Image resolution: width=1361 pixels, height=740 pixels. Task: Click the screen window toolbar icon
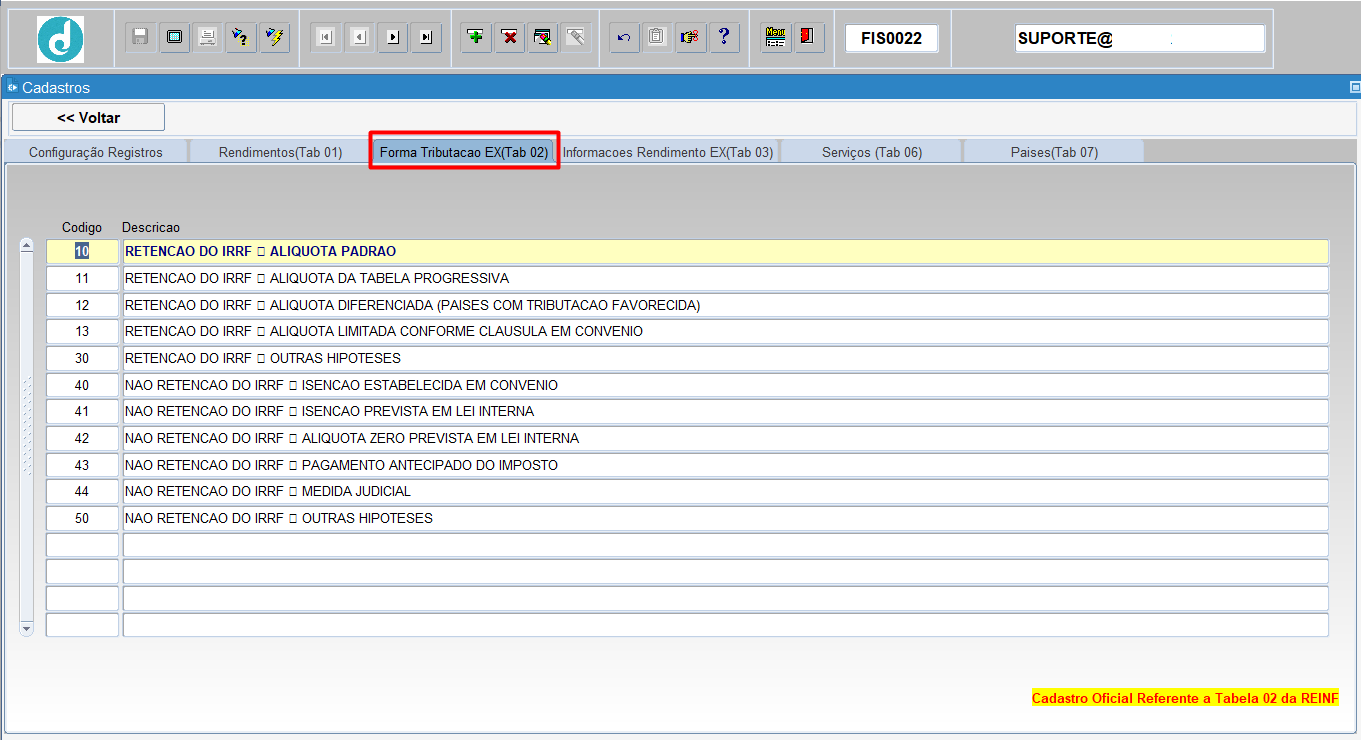coord(174,38)
